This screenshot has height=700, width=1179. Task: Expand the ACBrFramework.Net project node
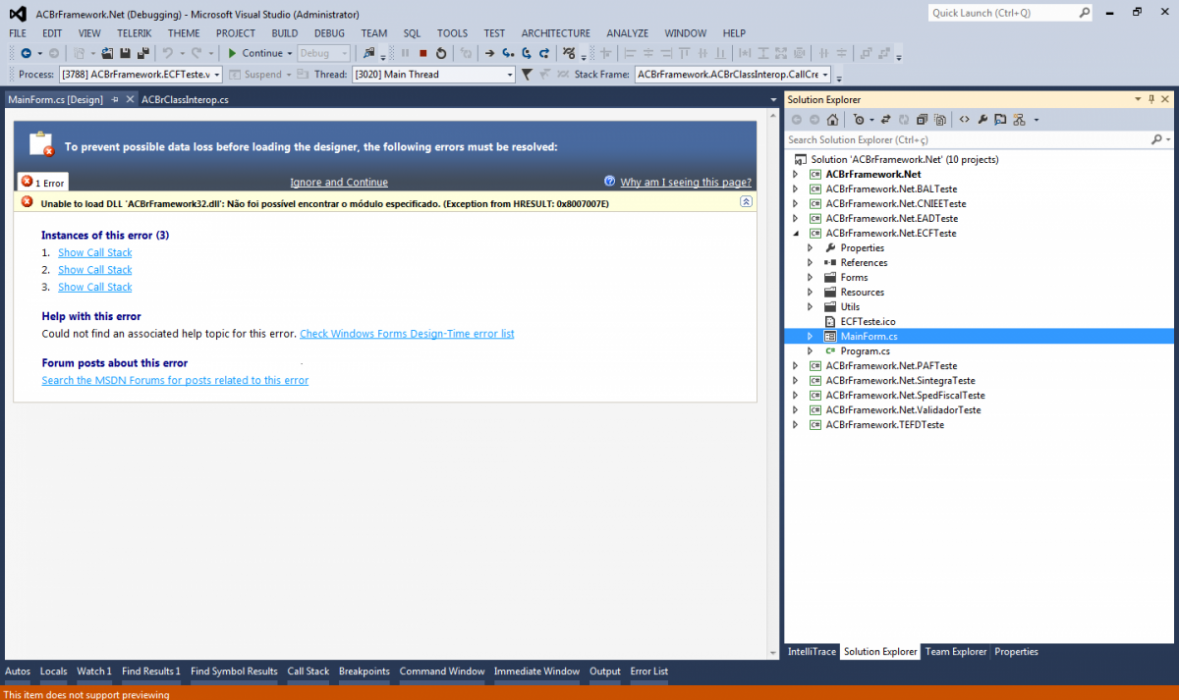[x=796, y=174]
